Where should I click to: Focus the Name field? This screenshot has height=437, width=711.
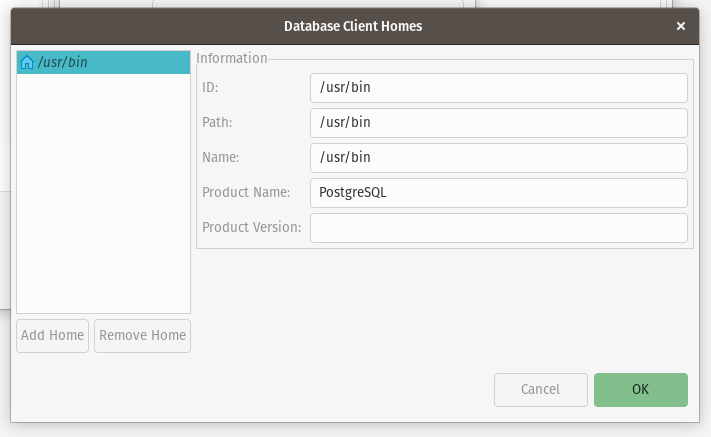[499, 158]
